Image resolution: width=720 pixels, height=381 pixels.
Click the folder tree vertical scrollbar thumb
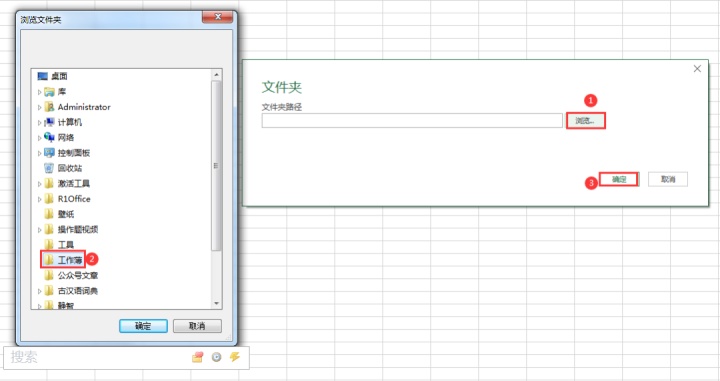coord(216,166)
